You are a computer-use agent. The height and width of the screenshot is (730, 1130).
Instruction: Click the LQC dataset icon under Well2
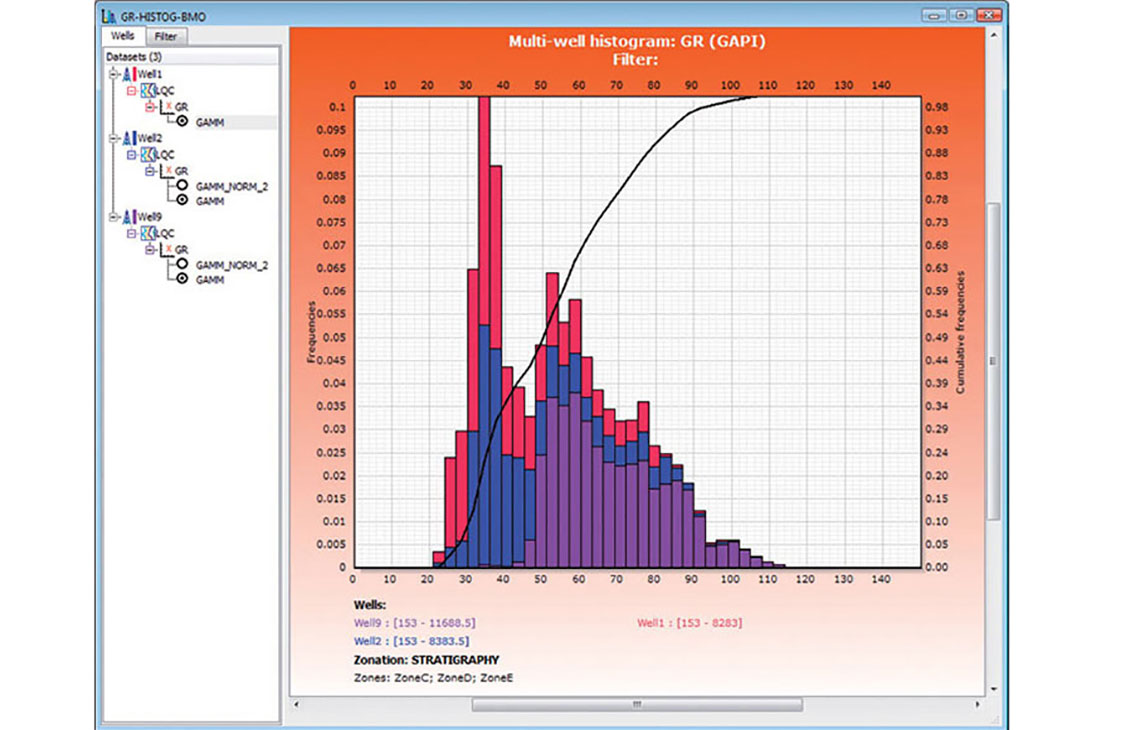tap(148, 155)
